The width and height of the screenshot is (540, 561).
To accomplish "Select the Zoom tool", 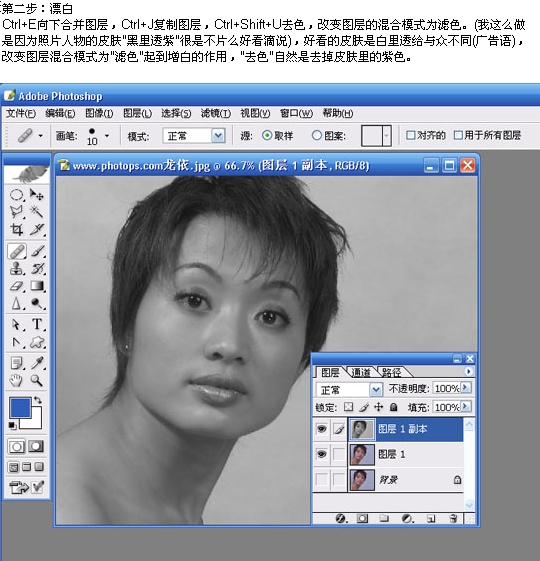I will click(36, 380).
